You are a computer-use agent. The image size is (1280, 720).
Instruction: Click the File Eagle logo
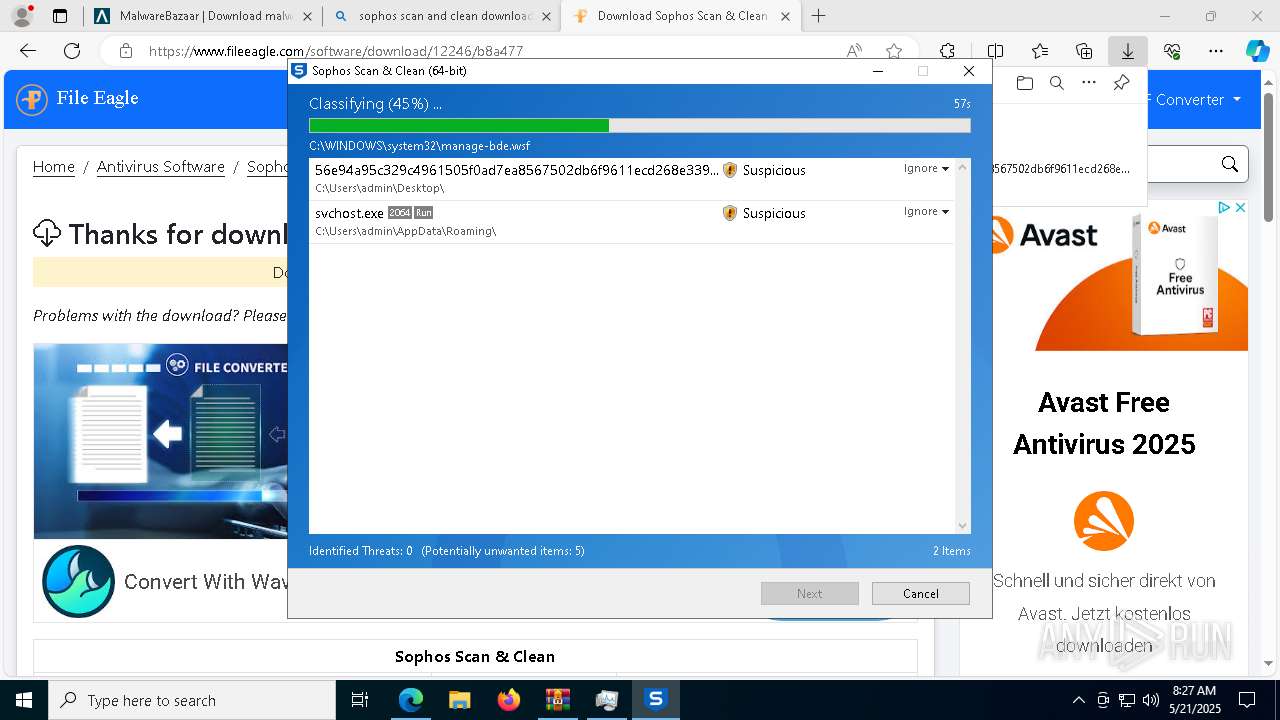pos(77,99)
